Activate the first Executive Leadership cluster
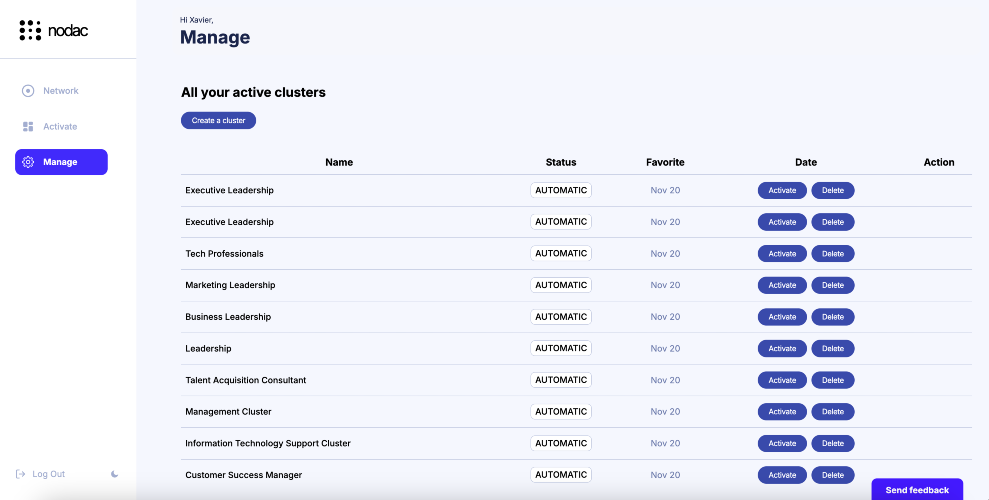The image size is (989, 500). (x=782, y=190)
